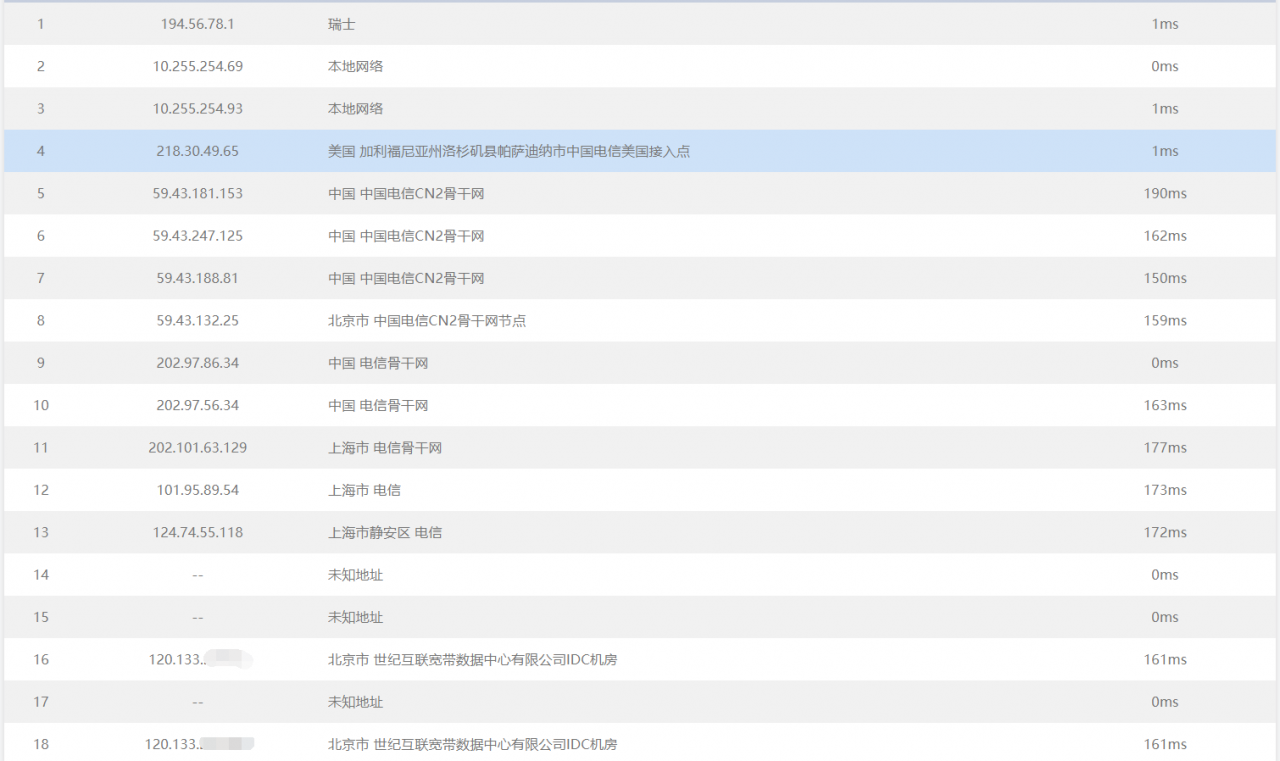
Task: Click IP 202.97.86.34 in hop 9
Action: point(198,363)
